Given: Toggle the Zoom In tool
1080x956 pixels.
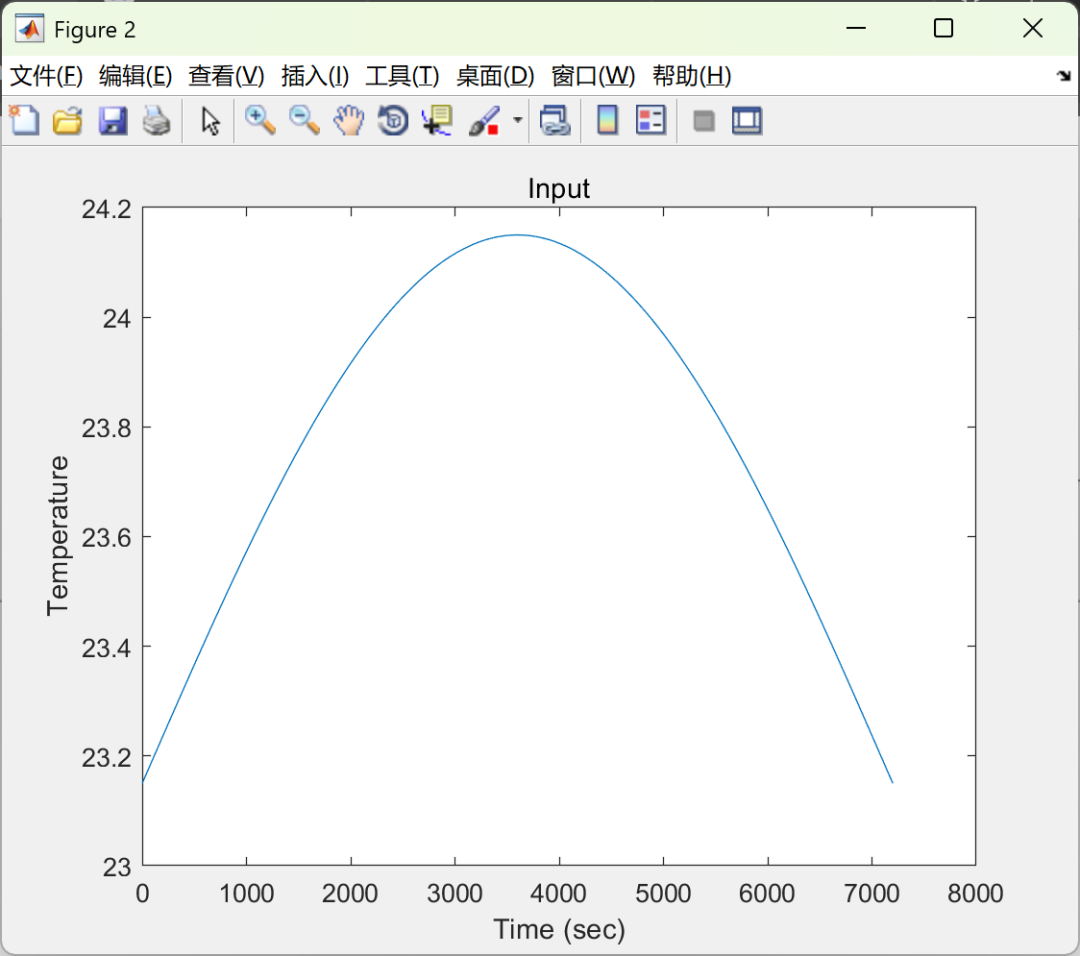Looking at the screenshot, I should 259,120.
